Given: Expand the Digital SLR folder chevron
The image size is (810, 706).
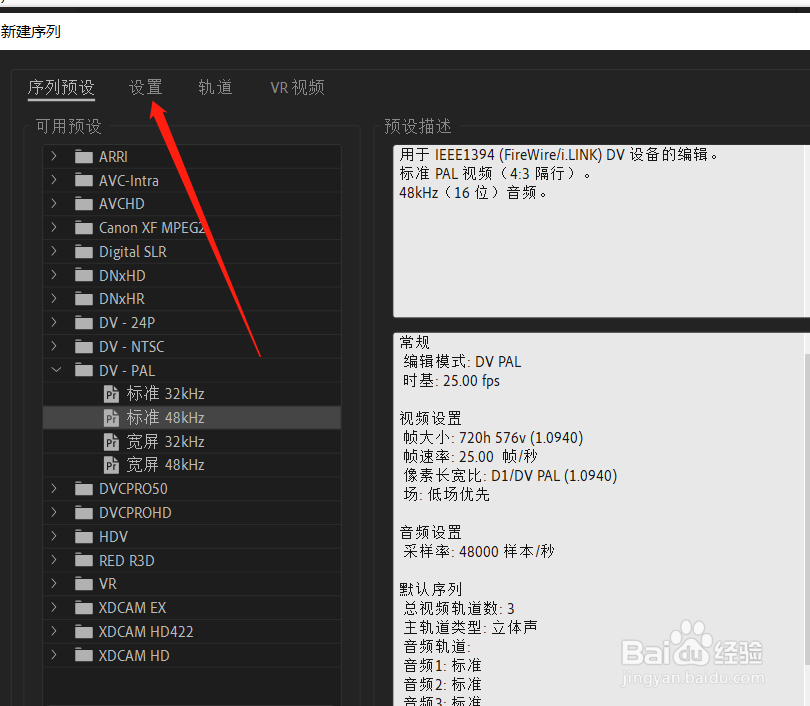Looking at the screenshot, I should (54, 251).
